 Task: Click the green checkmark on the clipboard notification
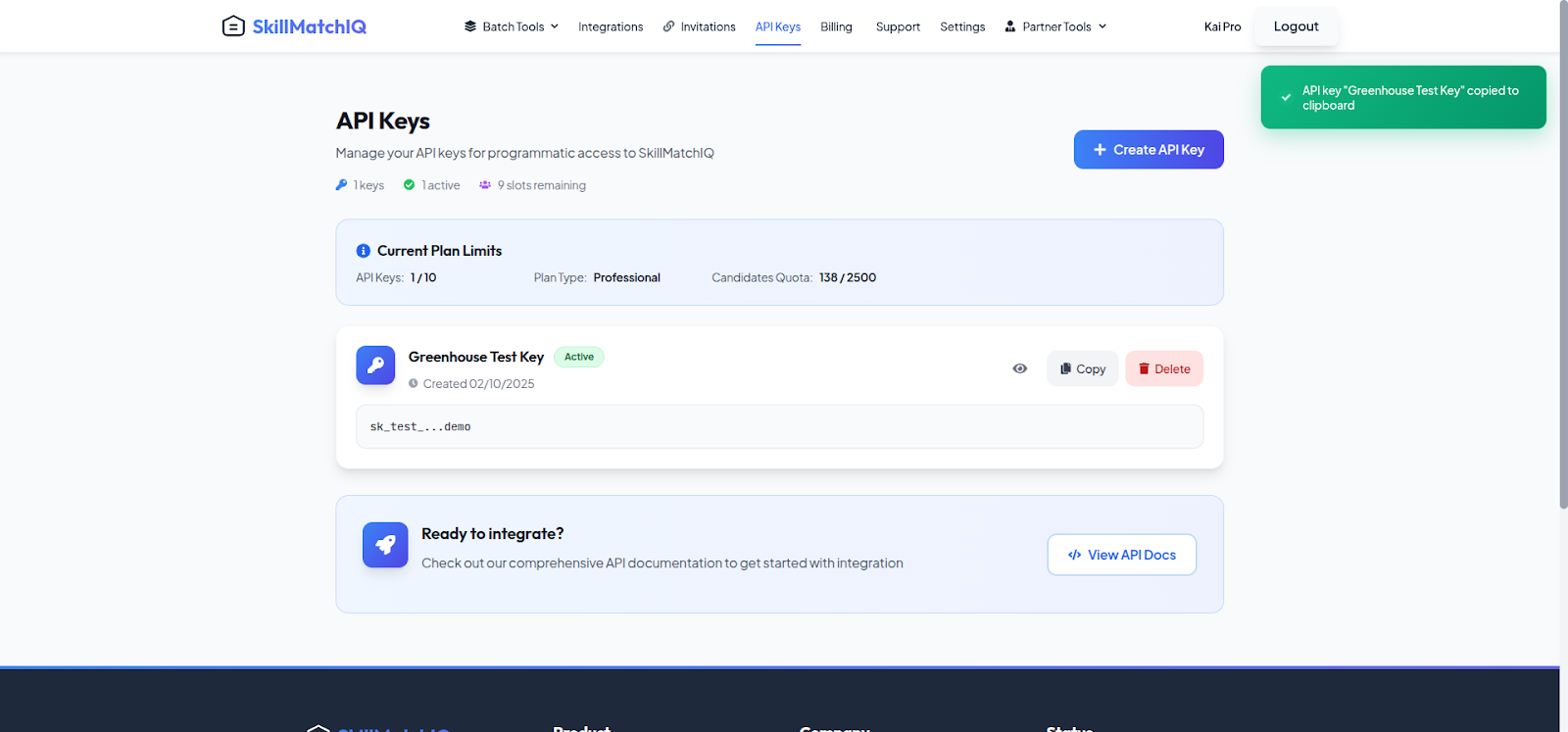(x=1286, y=98)
